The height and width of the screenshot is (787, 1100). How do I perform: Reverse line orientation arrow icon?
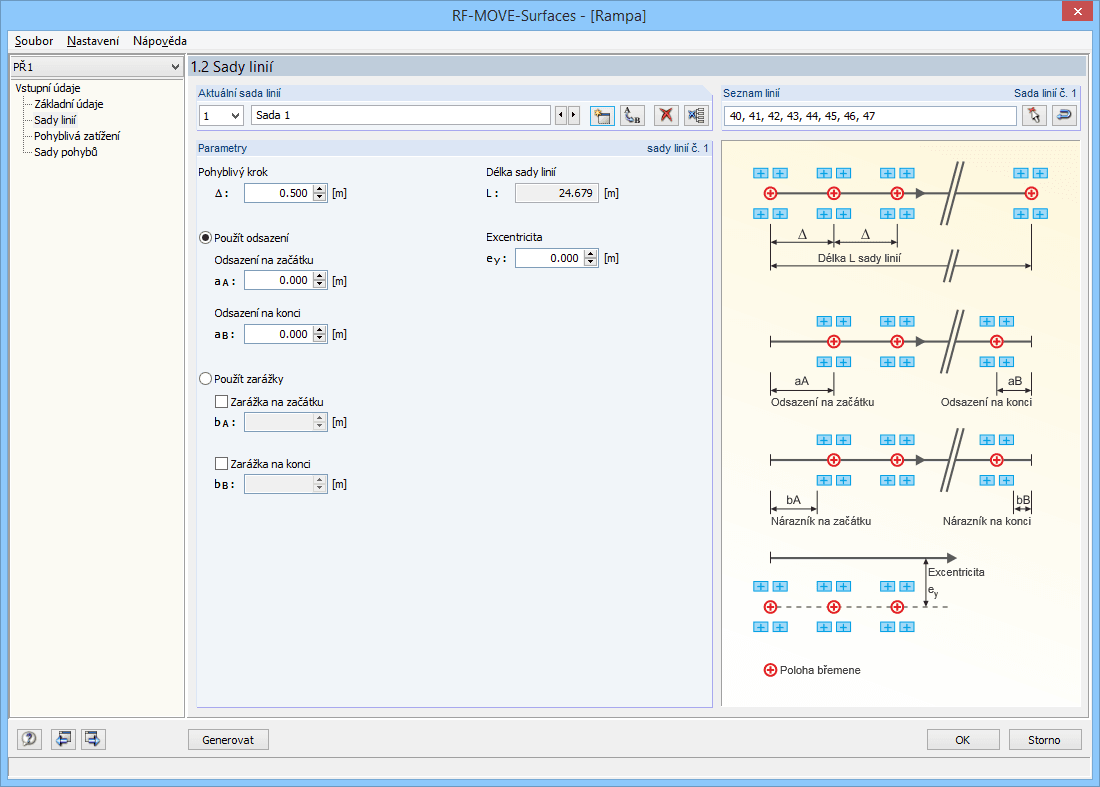click(1064, 116)
